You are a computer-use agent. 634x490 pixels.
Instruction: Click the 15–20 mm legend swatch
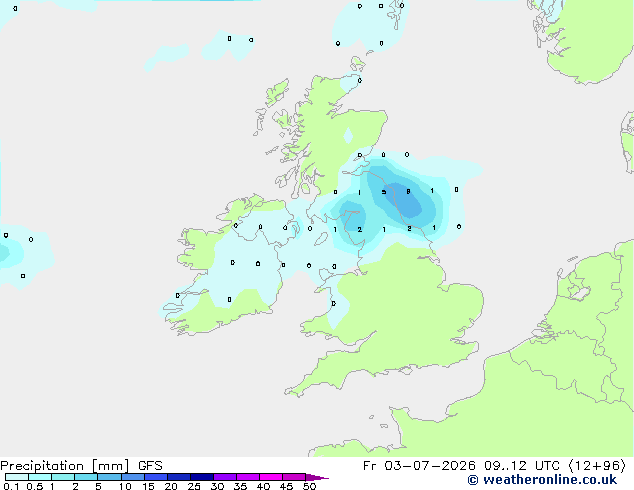pos(155,477)
